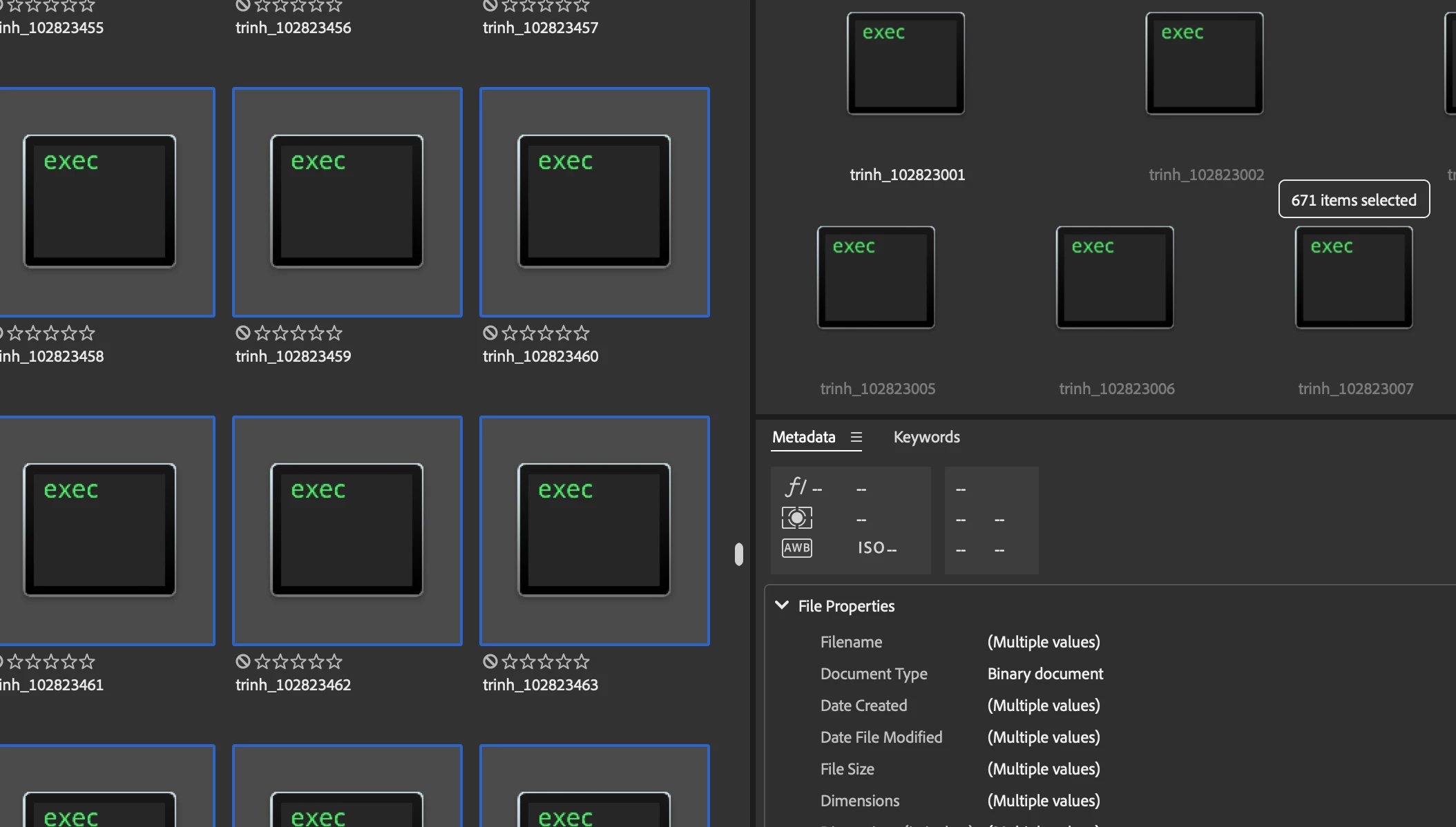The width and height of the screenshot is (1456, 827).
Task: Click the aperture f/ icon in placard
Action: pos(796,487)
